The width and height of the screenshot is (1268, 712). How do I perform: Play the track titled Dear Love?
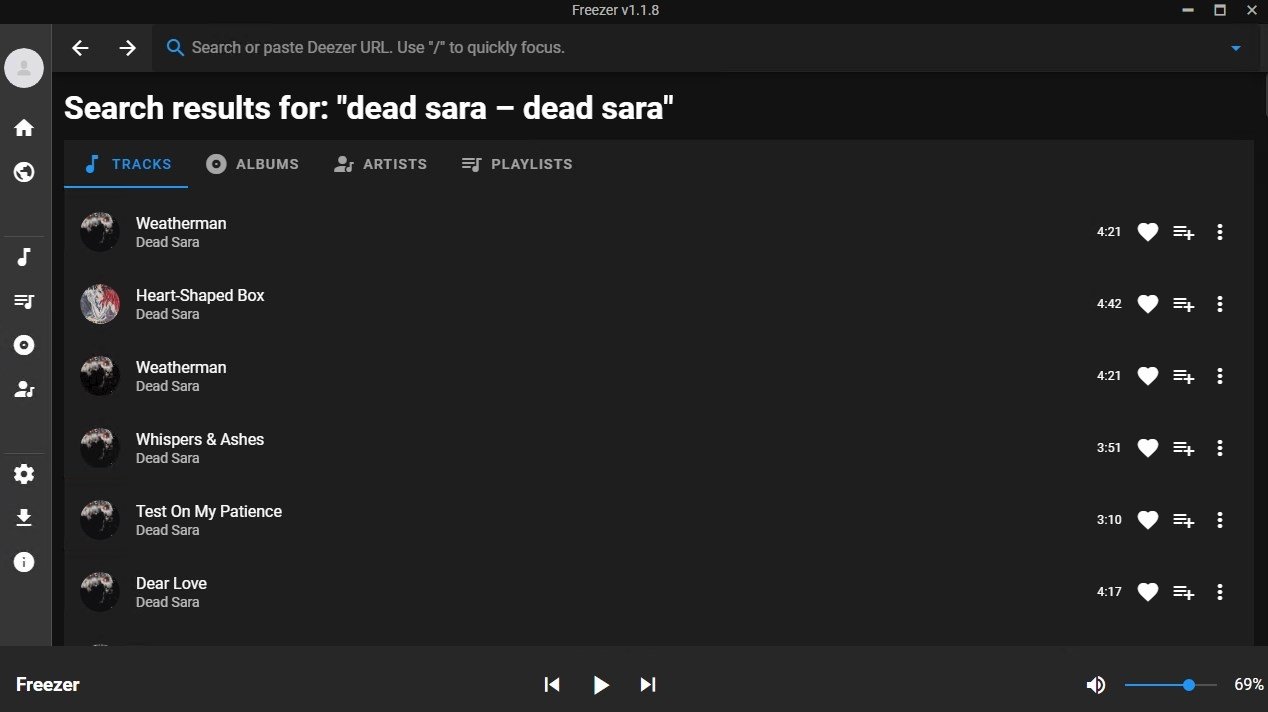click(171, 583)
